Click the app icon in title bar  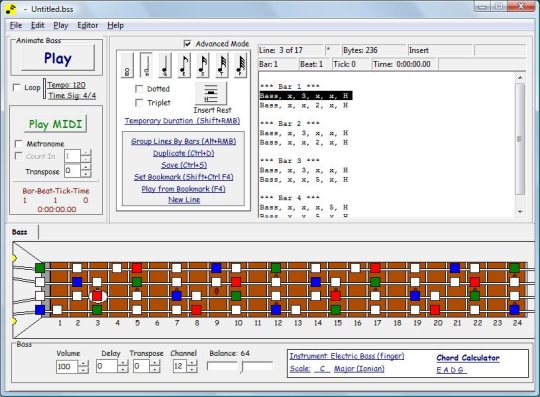point(11,9)
